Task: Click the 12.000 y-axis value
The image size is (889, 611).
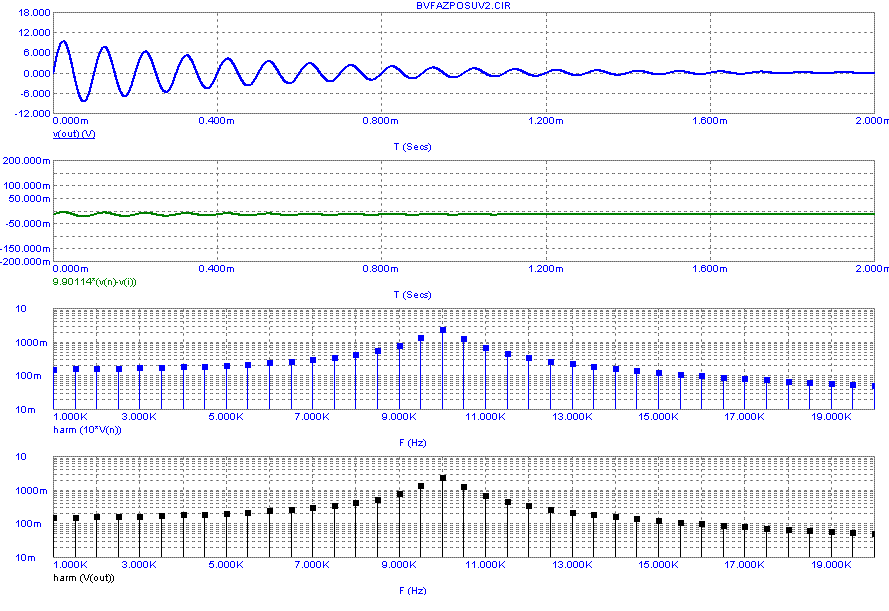Action: (x=35, y=33)
